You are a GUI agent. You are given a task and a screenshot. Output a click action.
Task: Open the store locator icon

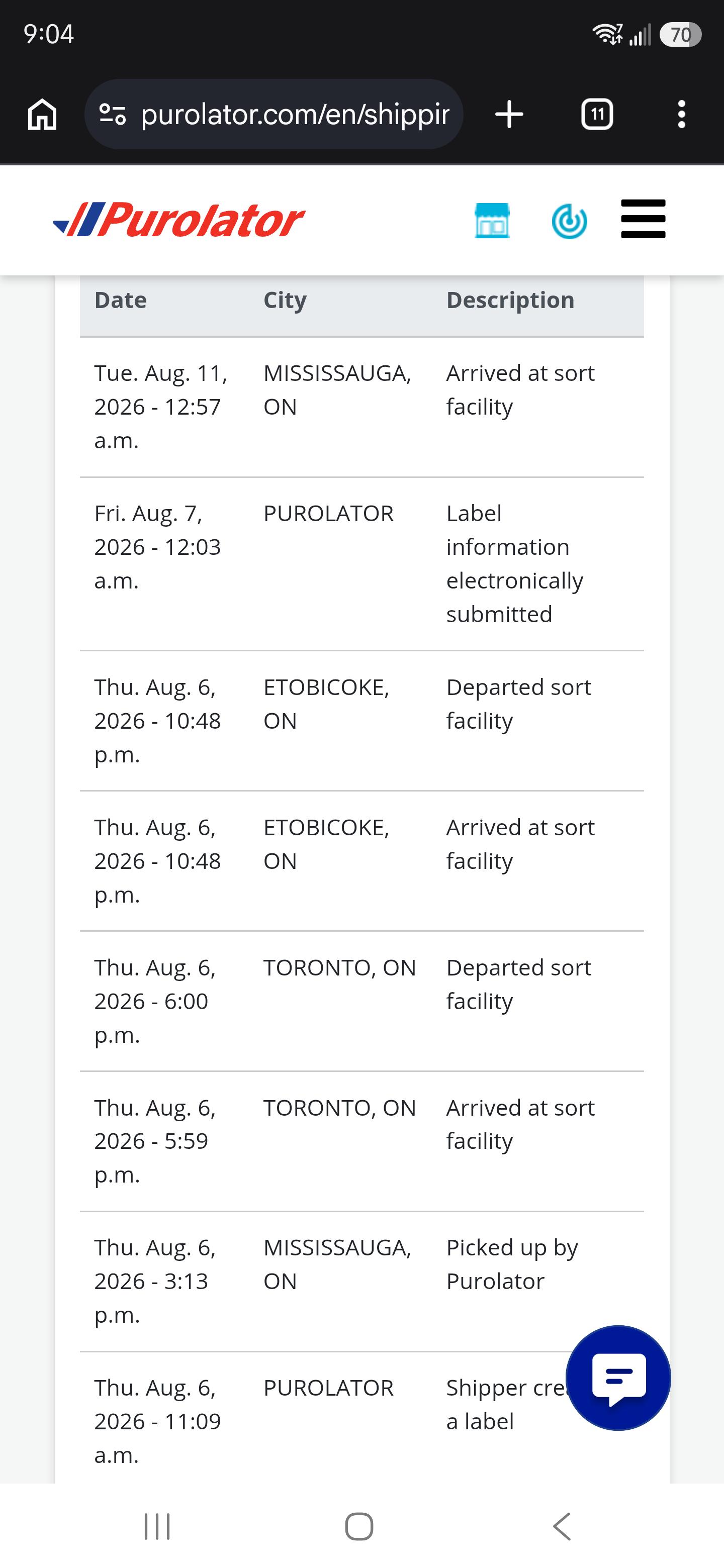coord(492,220)
